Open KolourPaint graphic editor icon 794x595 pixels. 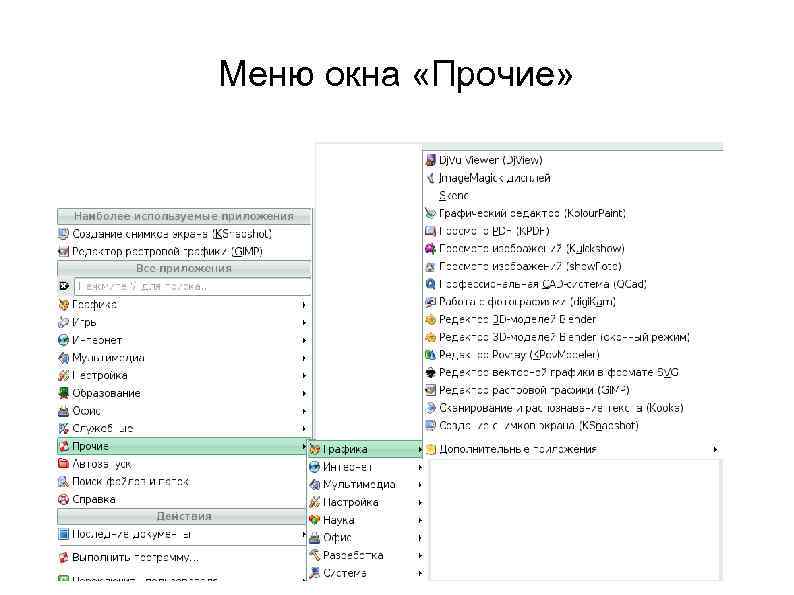pyautogui.click(x=430, y=214)
